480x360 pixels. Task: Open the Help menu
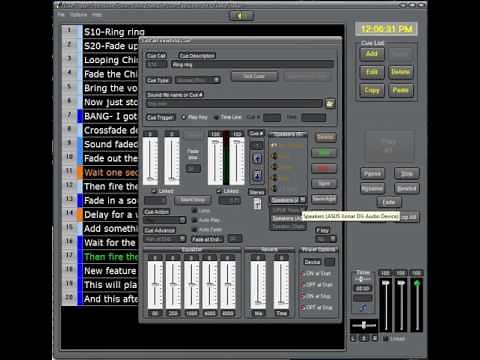pyautogui.click(x=97, y=15)
